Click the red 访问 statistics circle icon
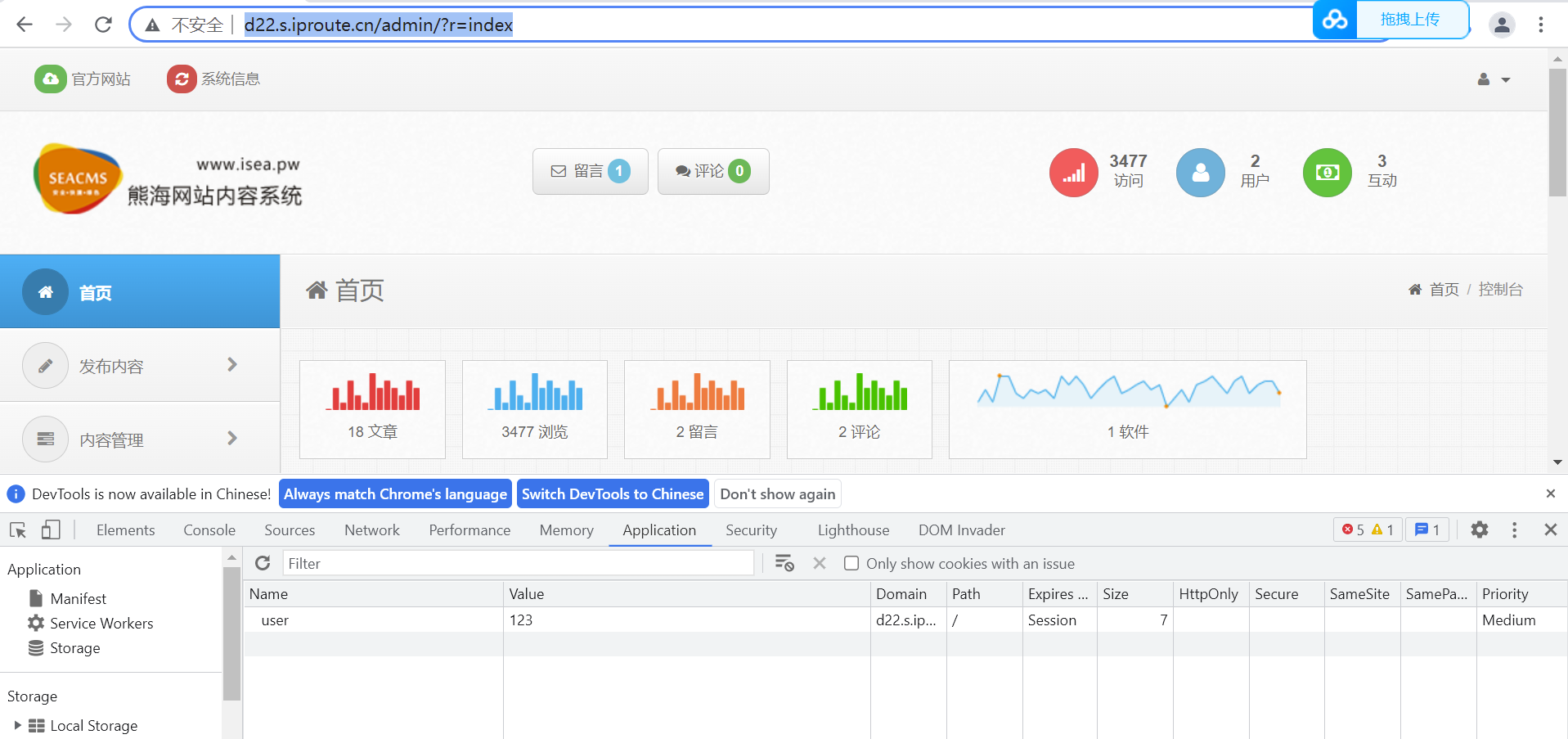The width and height of the screenshot is (1568, 739). [x=1073, y=173]
